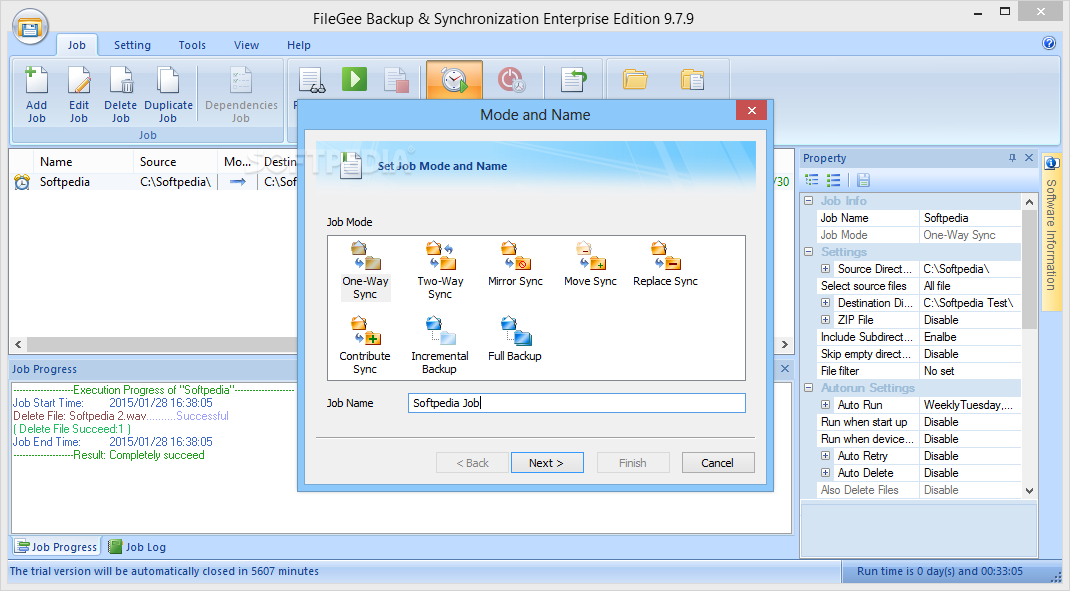Click the FileGee application orb button
Image resolution: width=1070 pixels, height=591 pixels.
click(x=30, y=27)
